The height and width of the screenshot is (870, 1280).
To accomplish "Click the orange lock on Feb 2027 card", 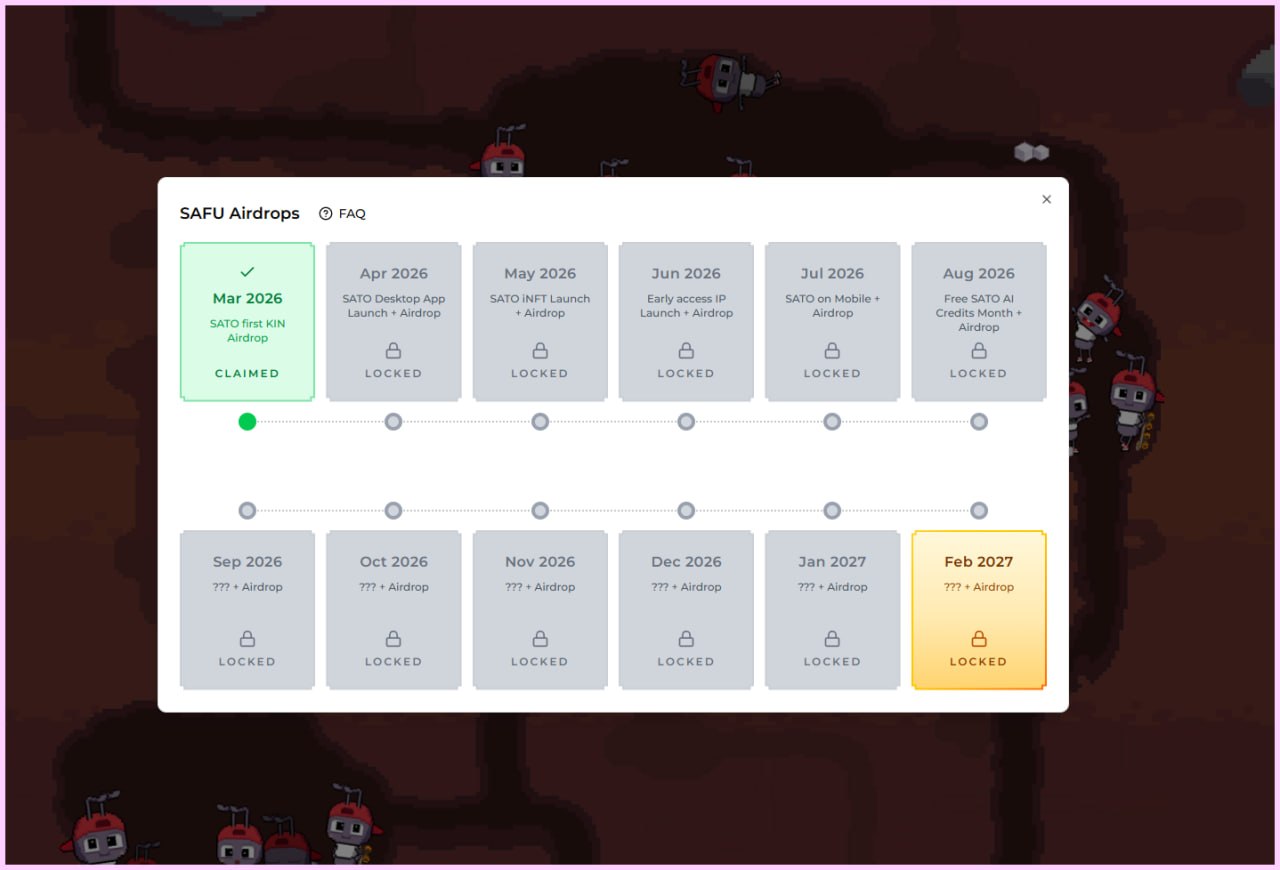I will pos(978,639).
